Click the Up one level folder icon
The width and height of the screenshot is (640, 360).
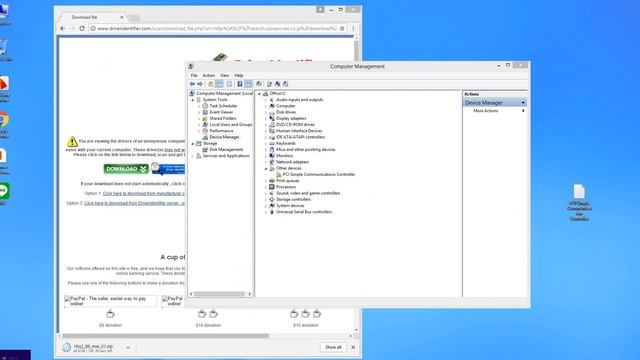(x=210, y=84)
